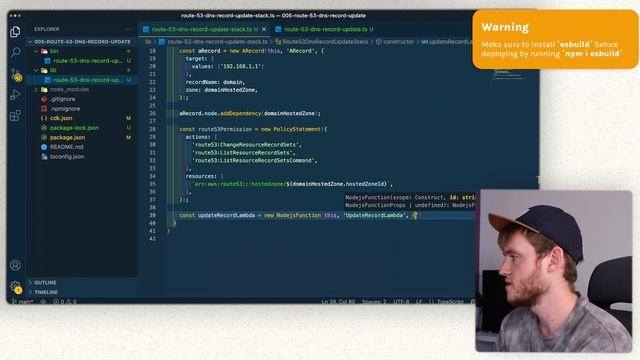The image size is (640, 360).
Task: Click the PolicyStatement identifier on line 28
Action: [x=297, y=129]
